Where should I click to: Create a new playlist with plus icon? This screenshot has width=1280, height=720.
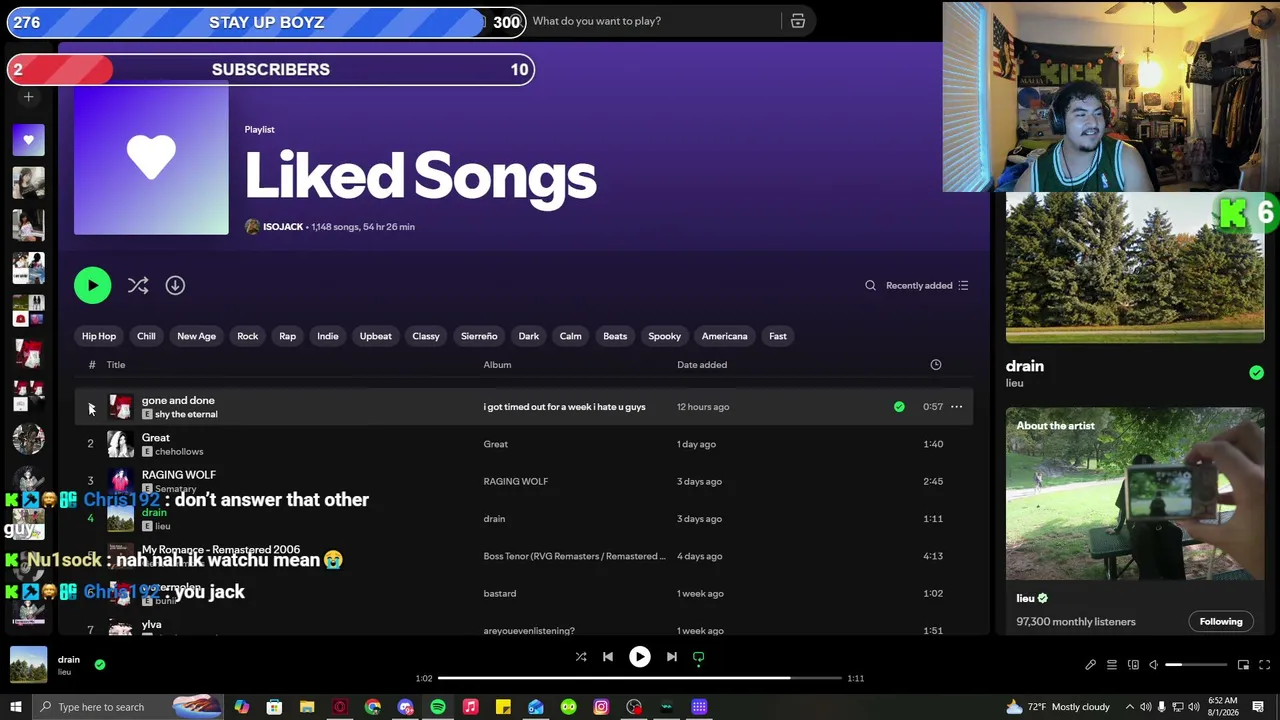(28, 97)
